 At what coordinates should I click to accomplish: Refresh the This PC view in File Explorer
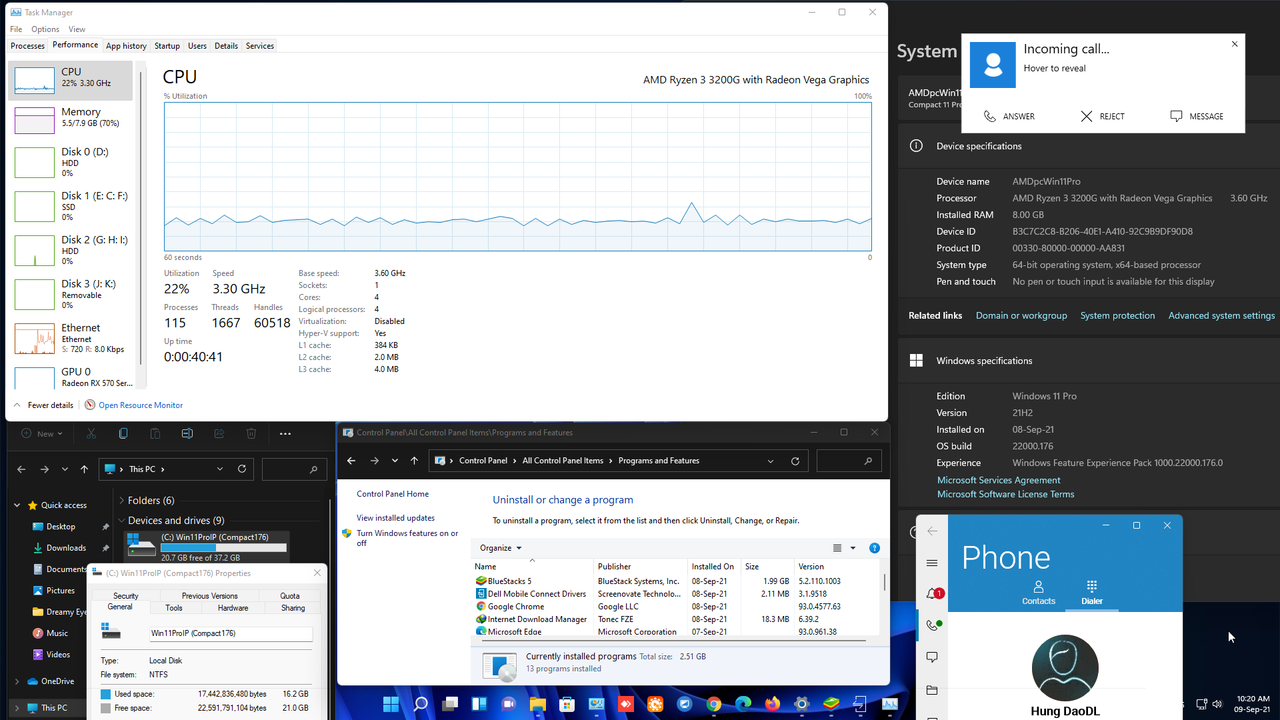[242, 468]
